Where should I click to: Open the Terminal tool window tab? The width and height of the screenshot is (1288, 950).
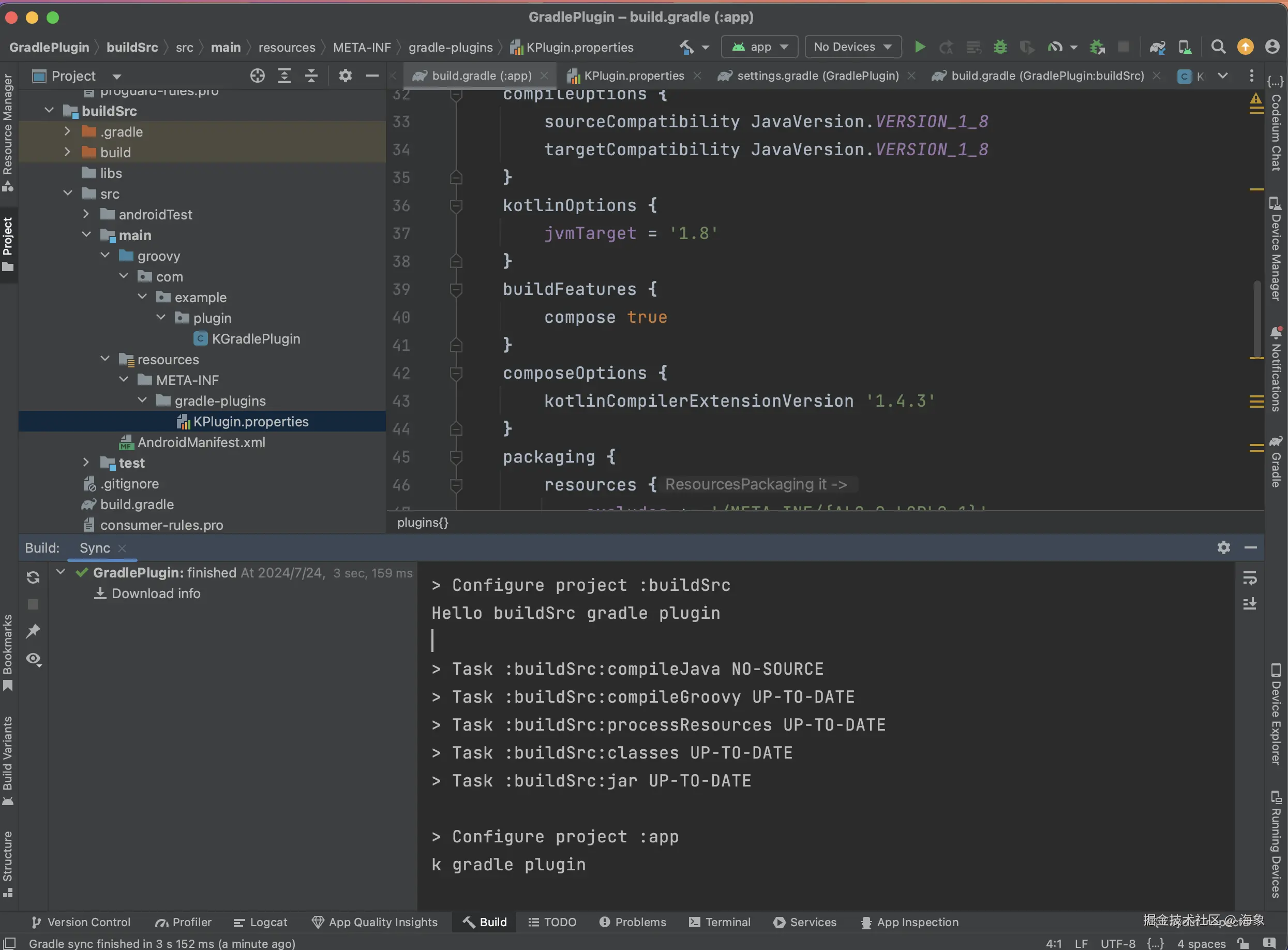coord(720,922)
